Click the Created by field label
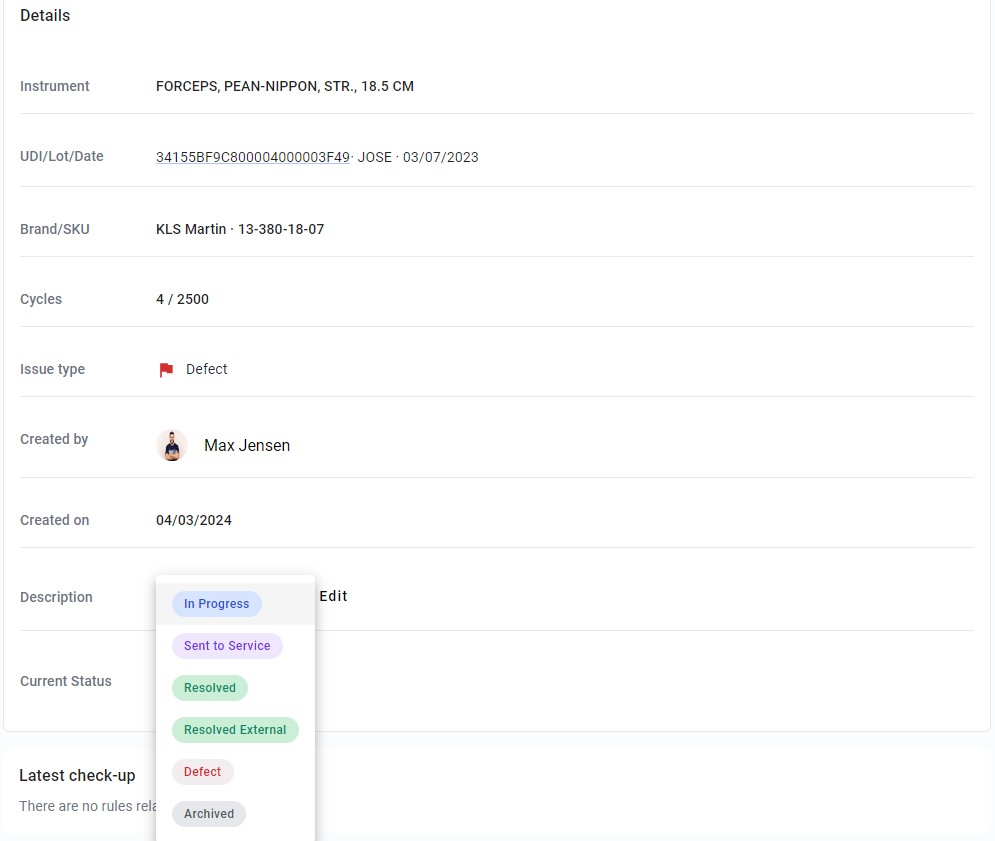The image size is (995, 841). click(x=54, y=439)
